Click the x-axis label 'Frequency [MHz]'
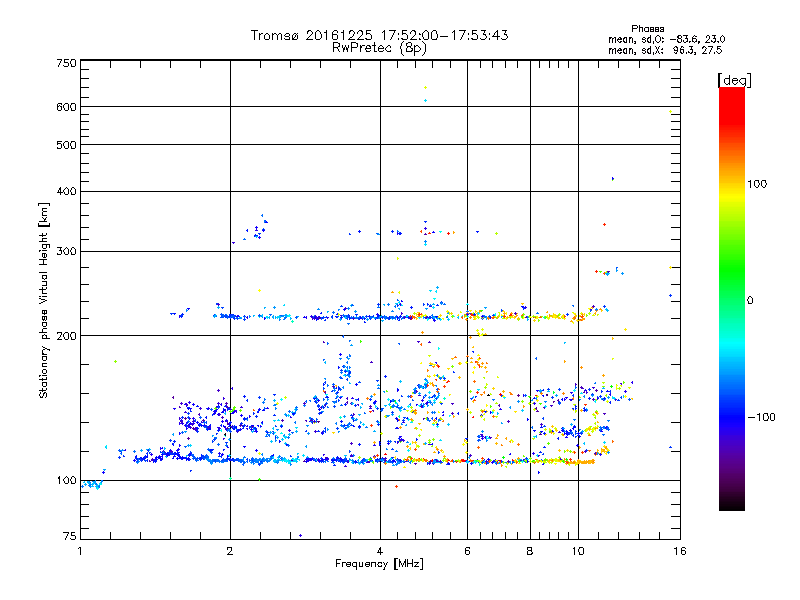800x600 pixels. coord(379,564)
